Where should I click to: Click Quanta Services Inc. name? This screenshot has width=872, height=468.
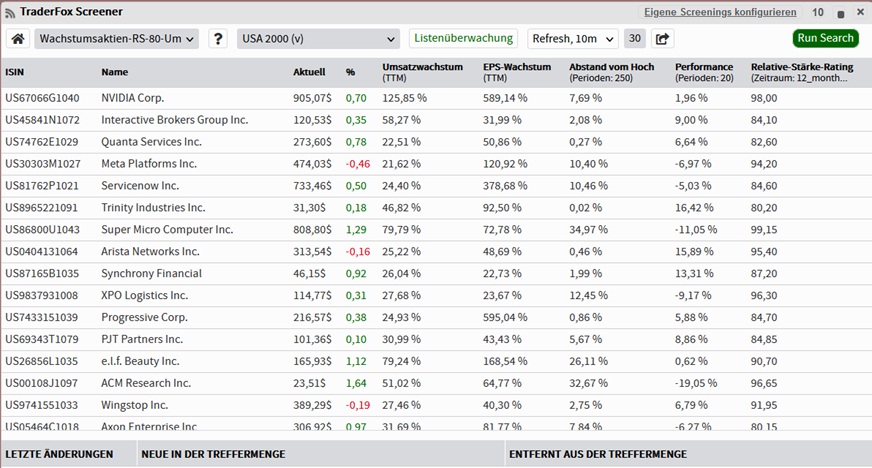(151, 142)
